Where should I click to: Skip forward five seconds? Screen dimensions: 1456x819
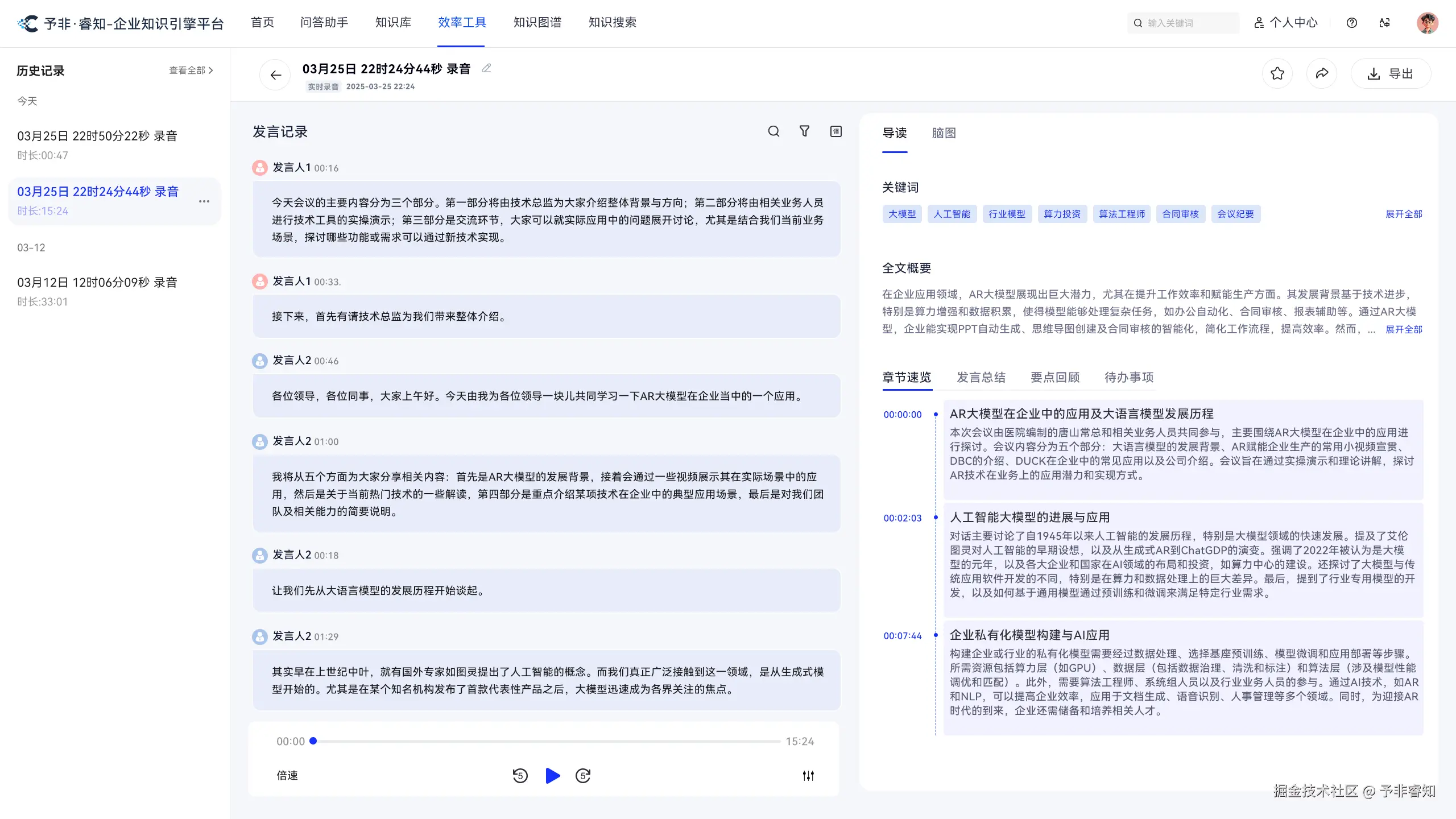pos(583,775)
